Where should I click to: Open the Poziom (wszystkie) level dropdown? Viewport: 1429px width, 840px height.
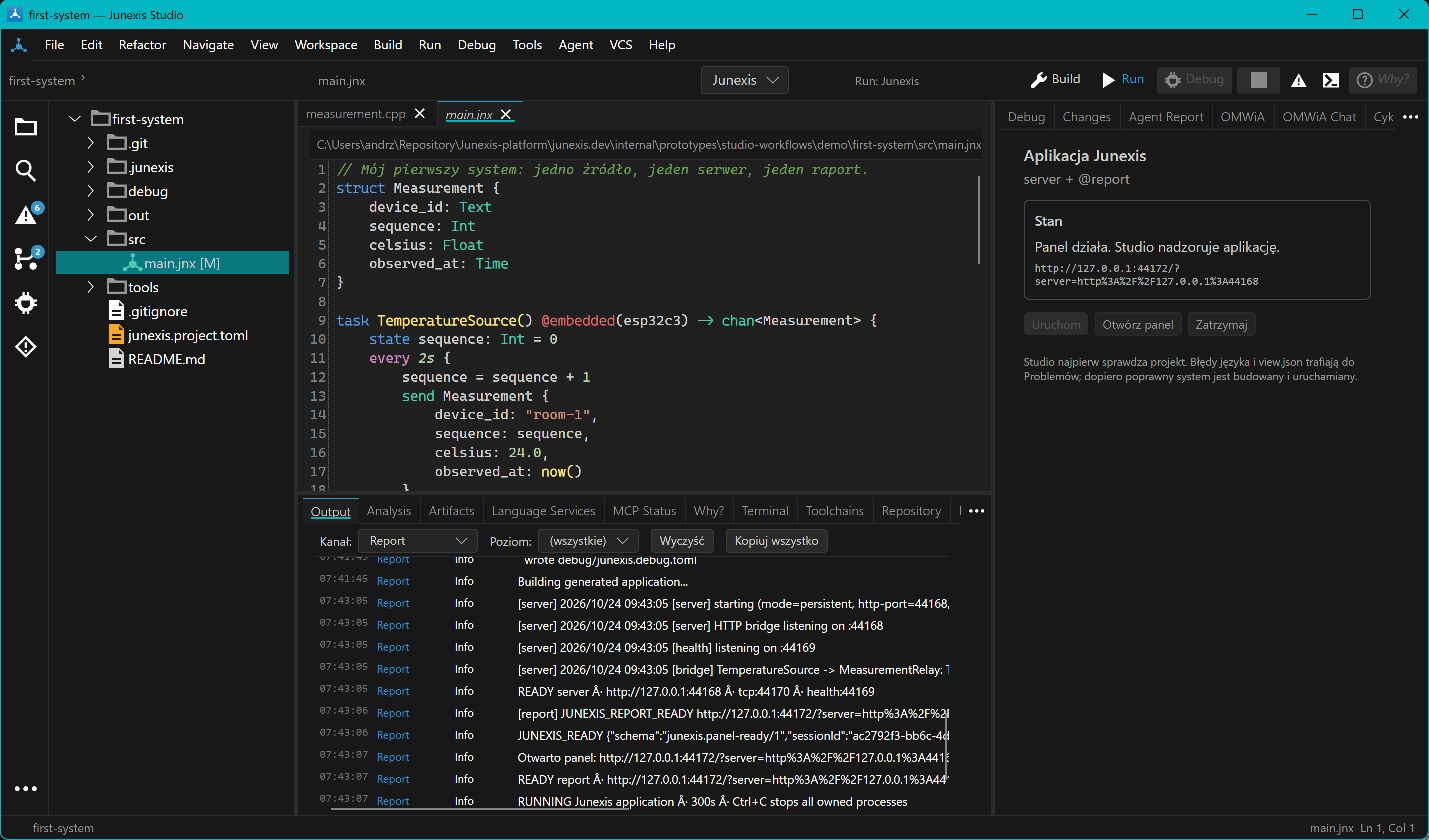pos(588,541)
